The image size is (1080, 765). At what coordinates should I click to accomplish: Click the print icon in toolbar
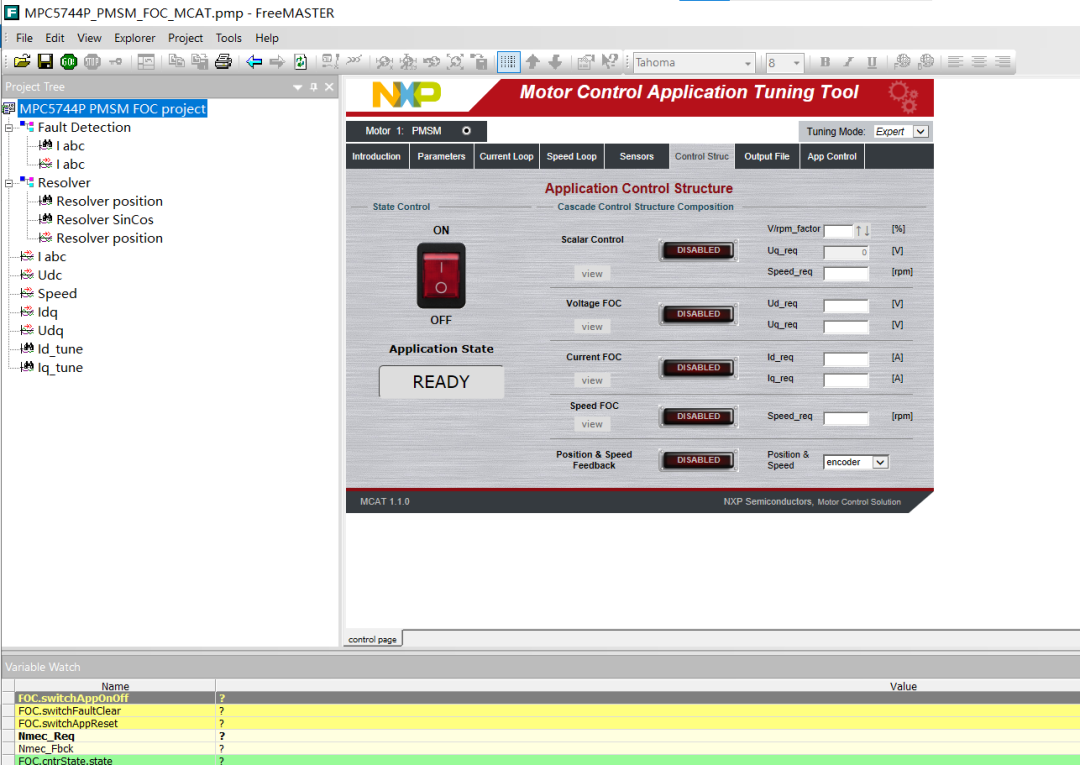click(223, 62)
